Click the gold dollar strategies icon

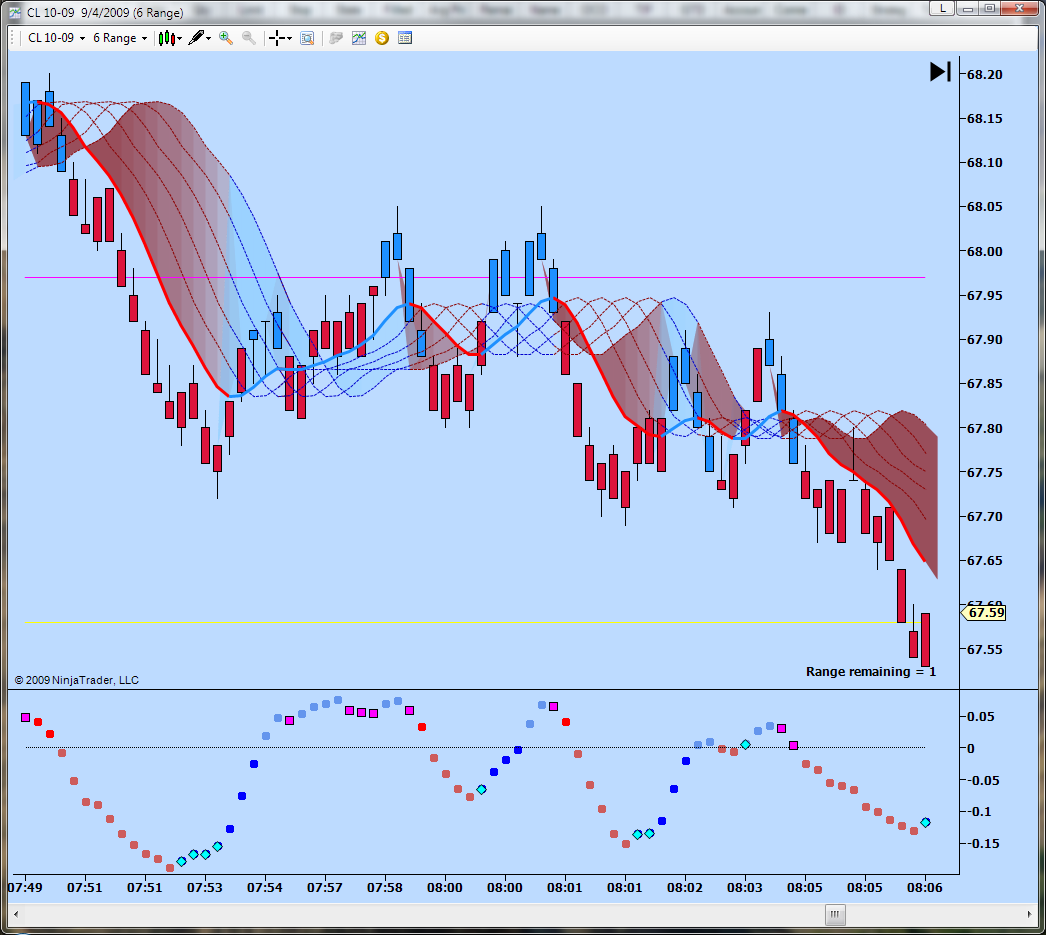tap(382, 38)
